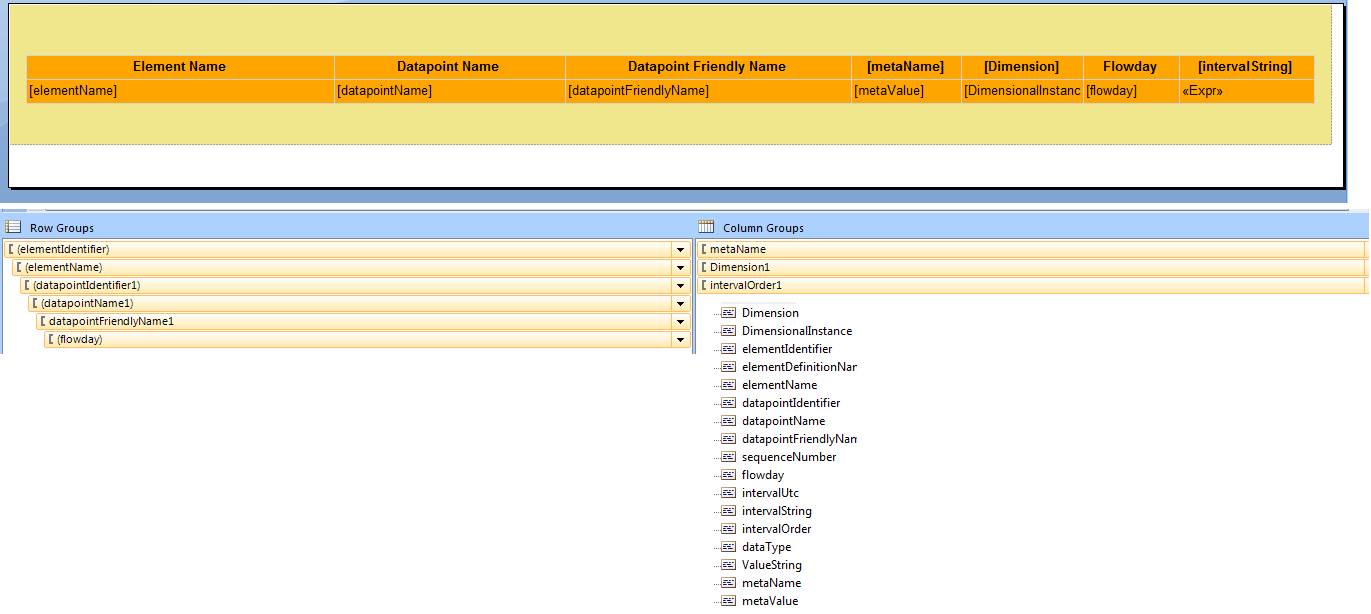The height and width of the screenshot is (614, 1371).
Task: Select the Flowday header cell
Action: coord(1131,67)
